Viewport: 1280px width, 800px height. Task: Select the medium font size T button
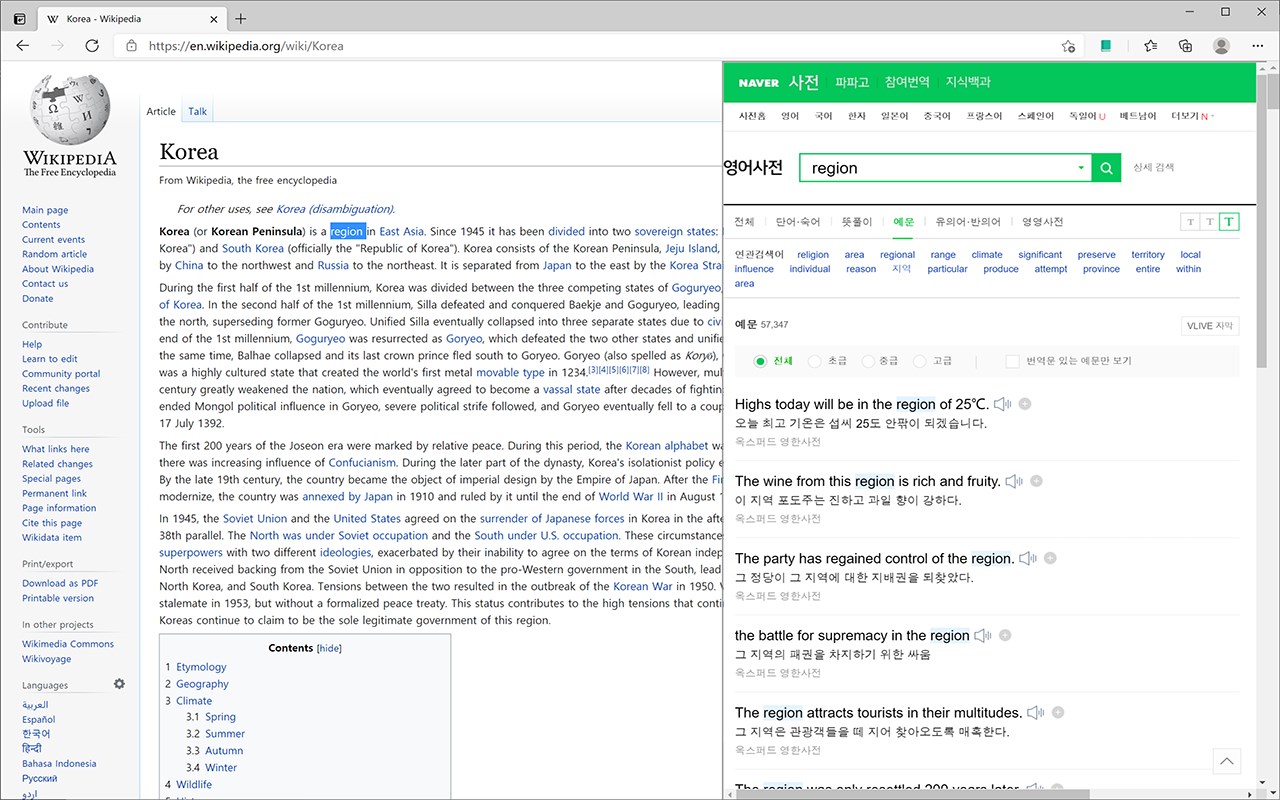click(x=1210, y=222)
